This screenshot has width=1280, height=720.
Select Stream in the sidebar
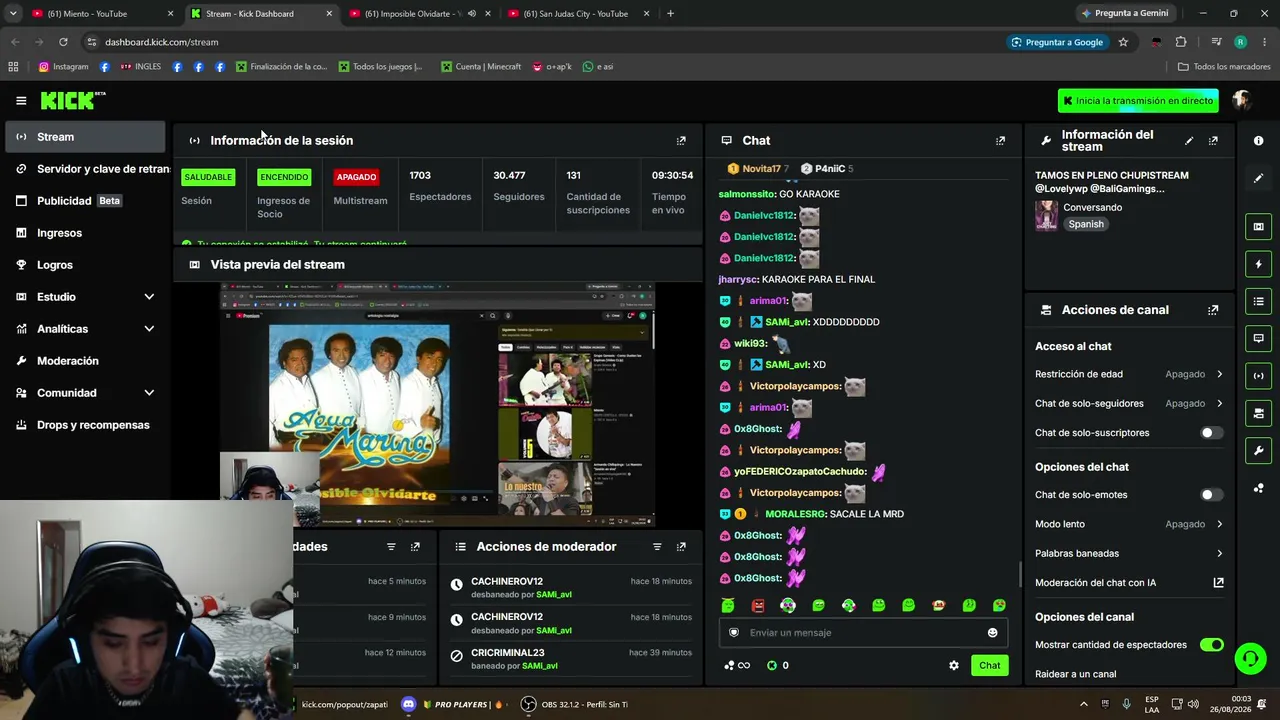click(85, 137)
